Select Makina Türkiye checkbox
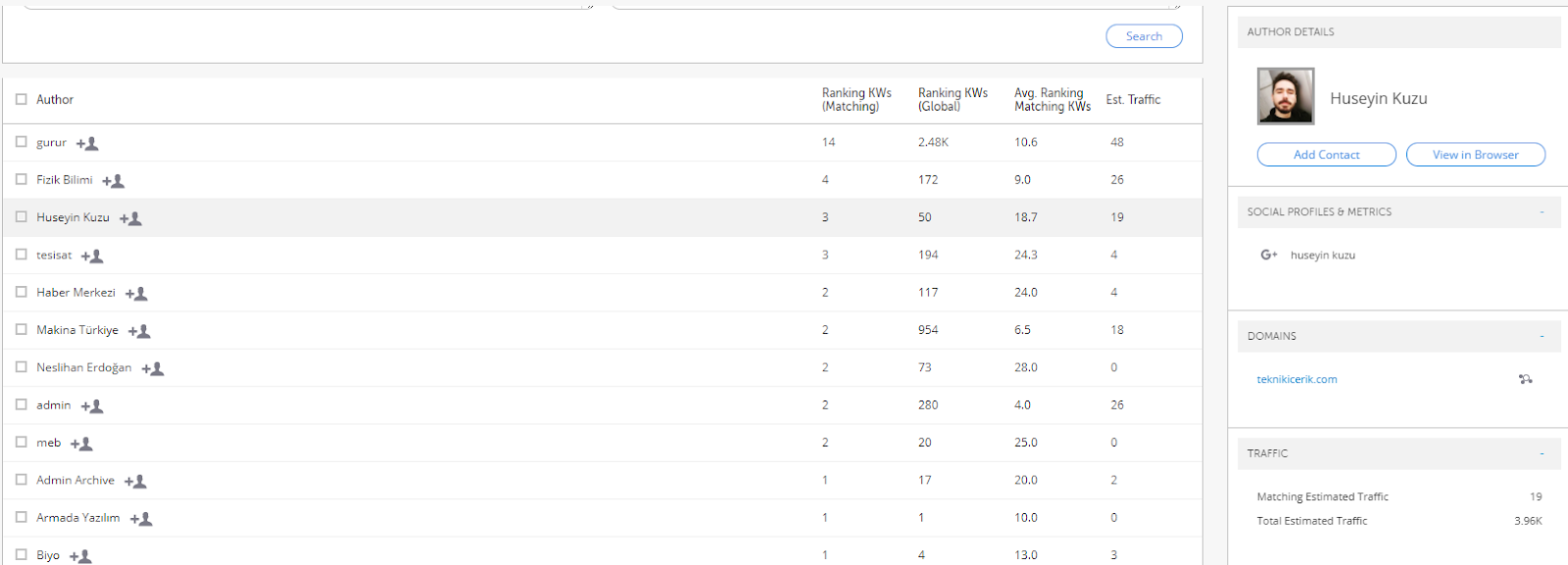 click(x=22, y=329)
